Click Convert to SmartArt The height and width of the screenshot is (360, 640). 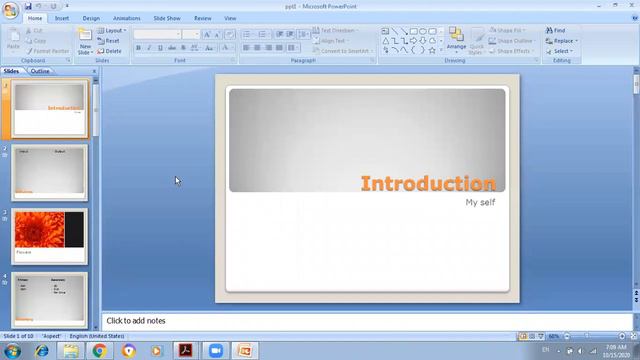(343, 51)
